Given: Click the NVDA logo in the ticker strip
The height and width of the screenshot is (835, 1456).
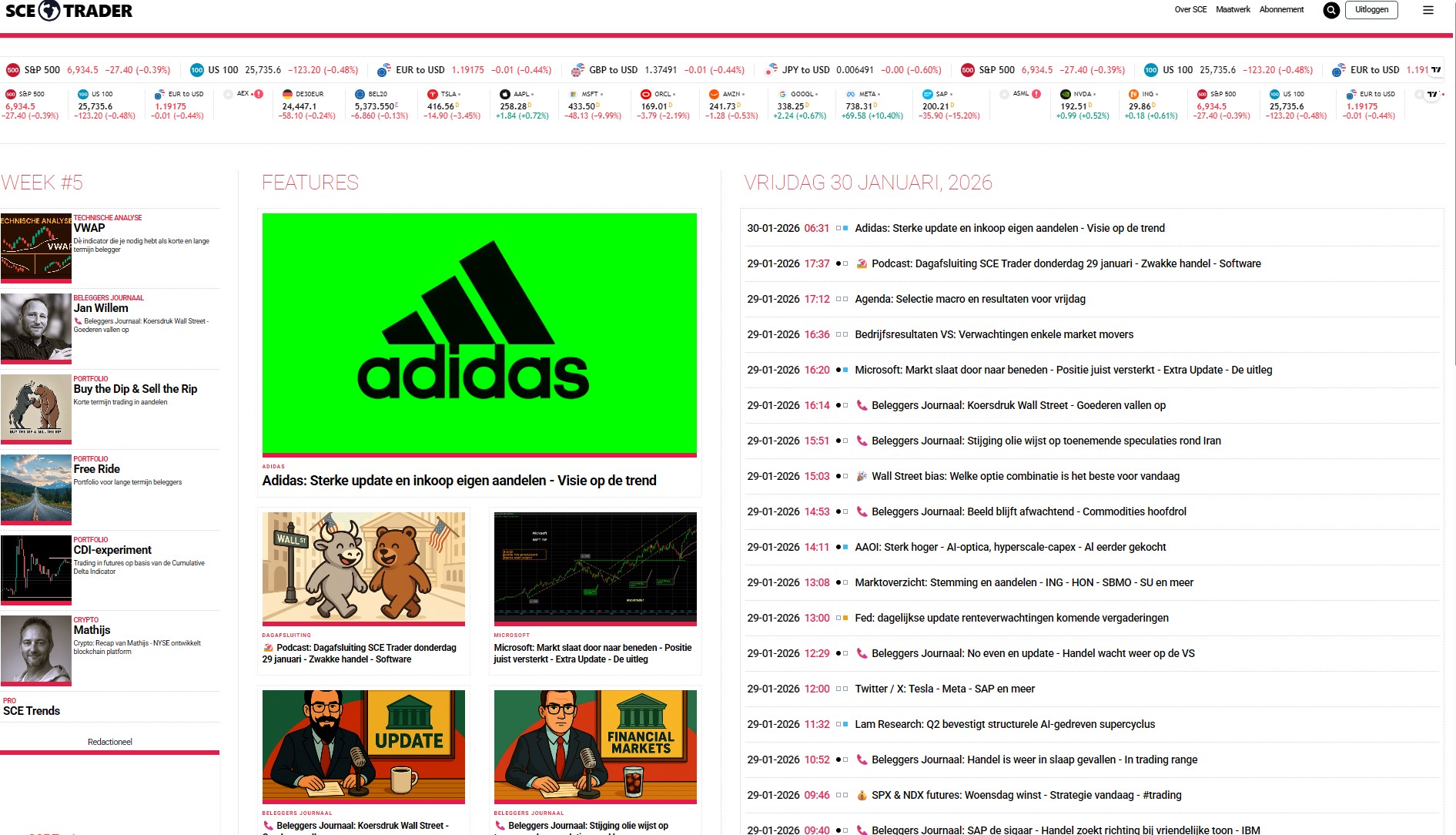Looking at the screenshot, I should pos(1067,94).
